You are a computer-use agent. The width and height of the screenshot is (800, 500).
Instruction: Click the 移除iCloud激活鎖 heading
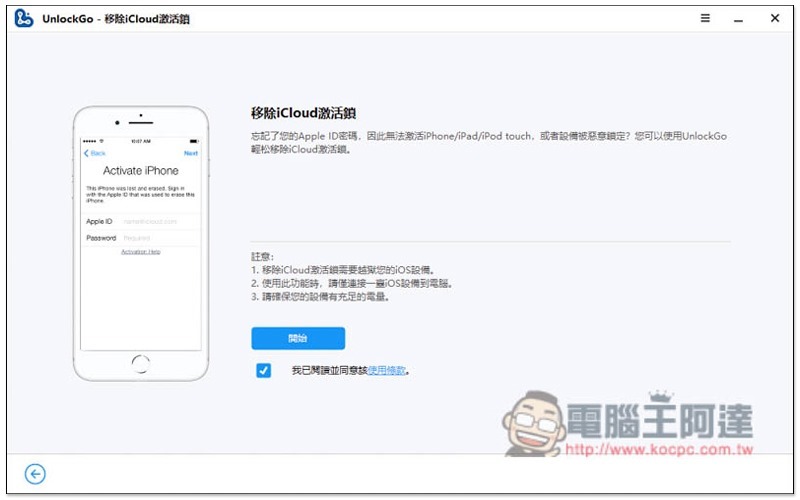click(303, 113)
